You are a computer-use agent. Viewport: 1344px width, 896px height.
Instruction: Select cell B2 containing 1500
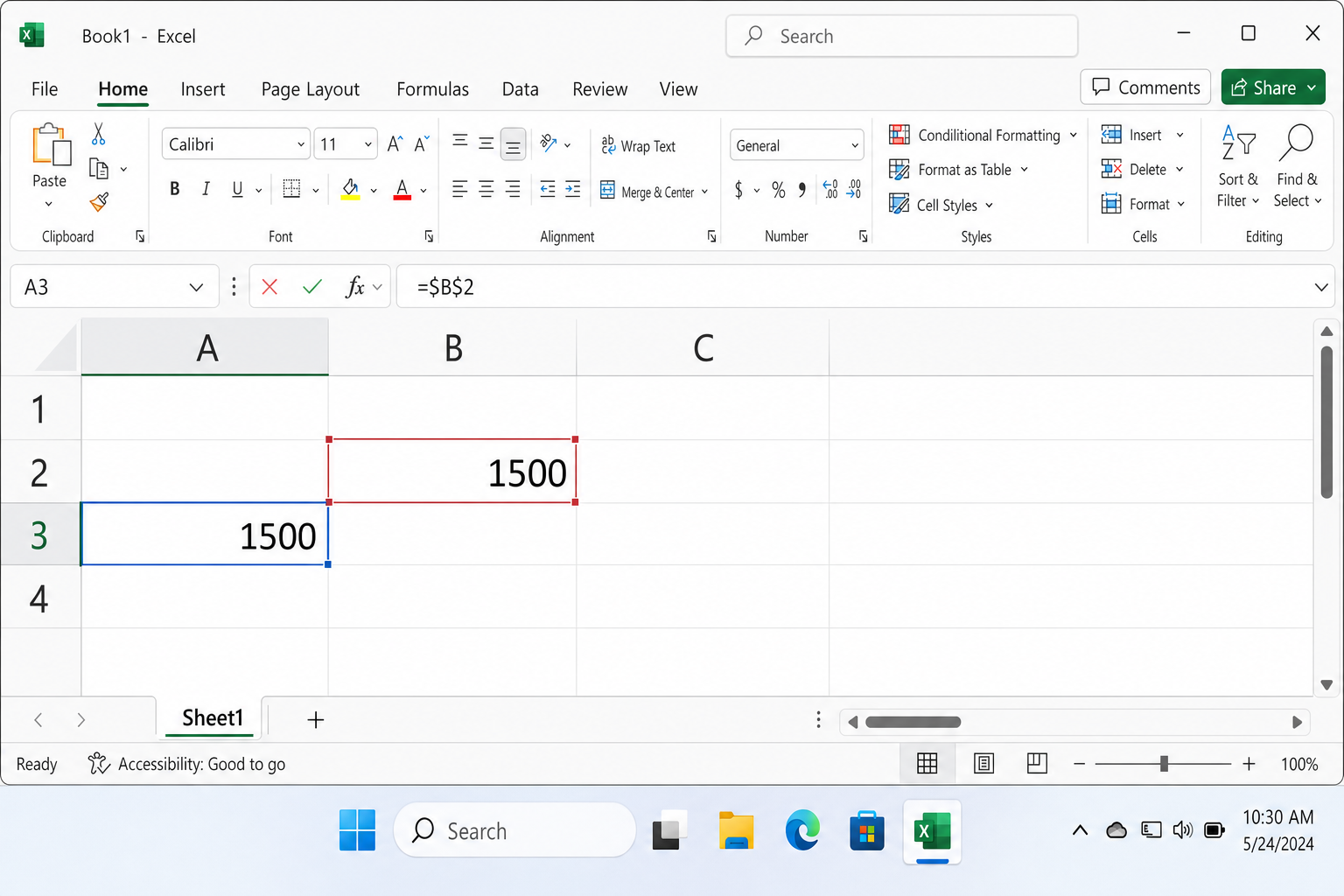452,472
